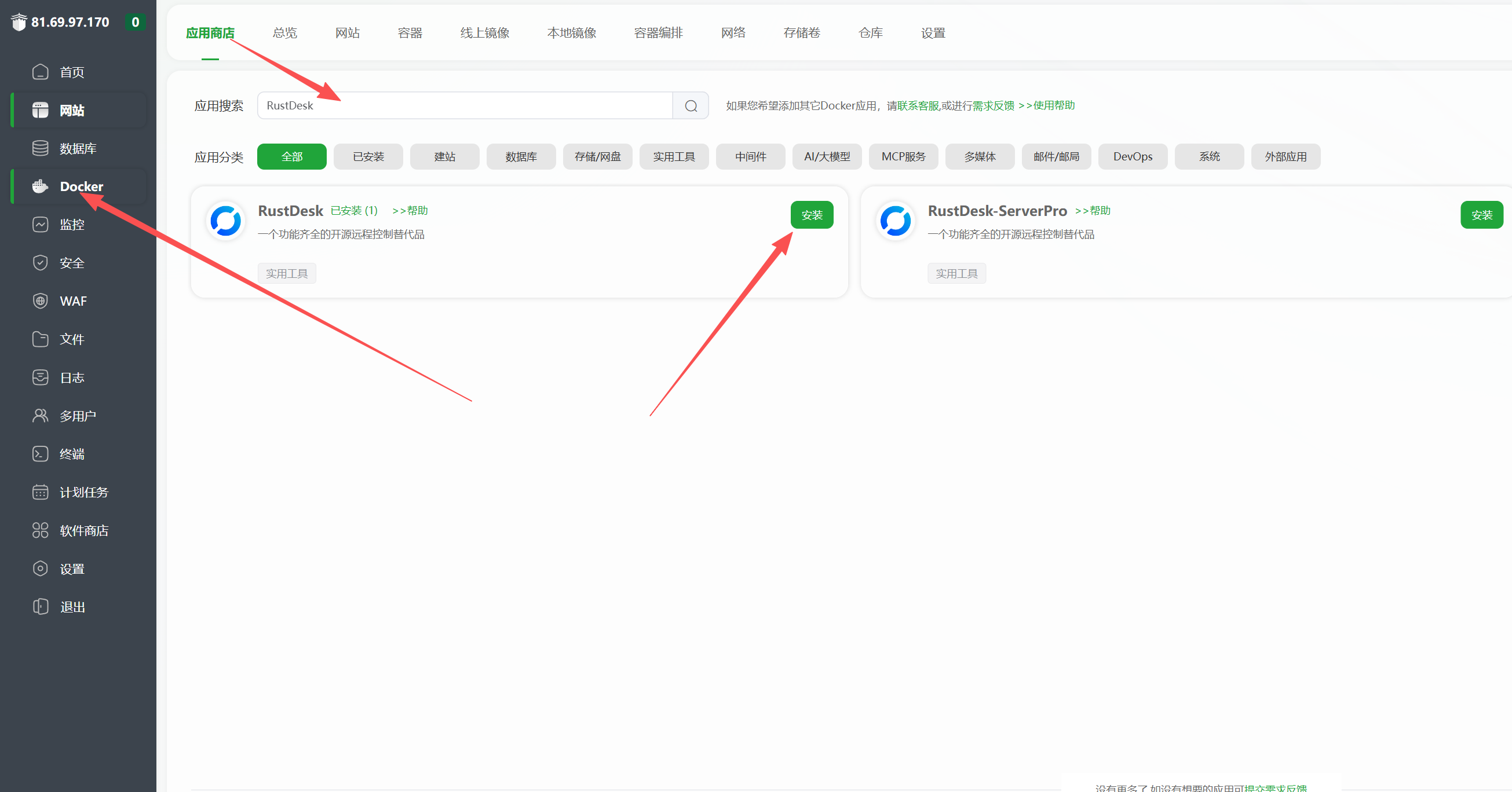Open the 容器 tab
Viewport: 1512px width, 792px height.
click(x=410, y=33)
